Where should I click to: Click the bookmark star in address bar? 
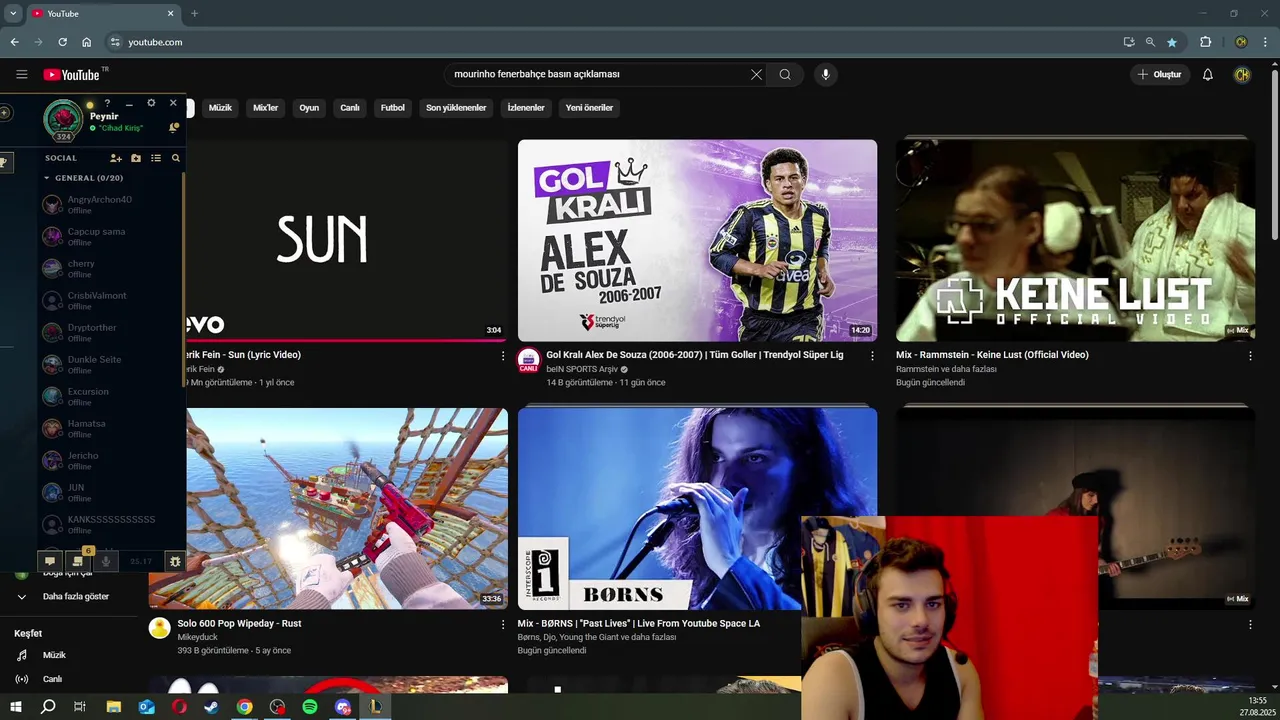point(1172,42)
